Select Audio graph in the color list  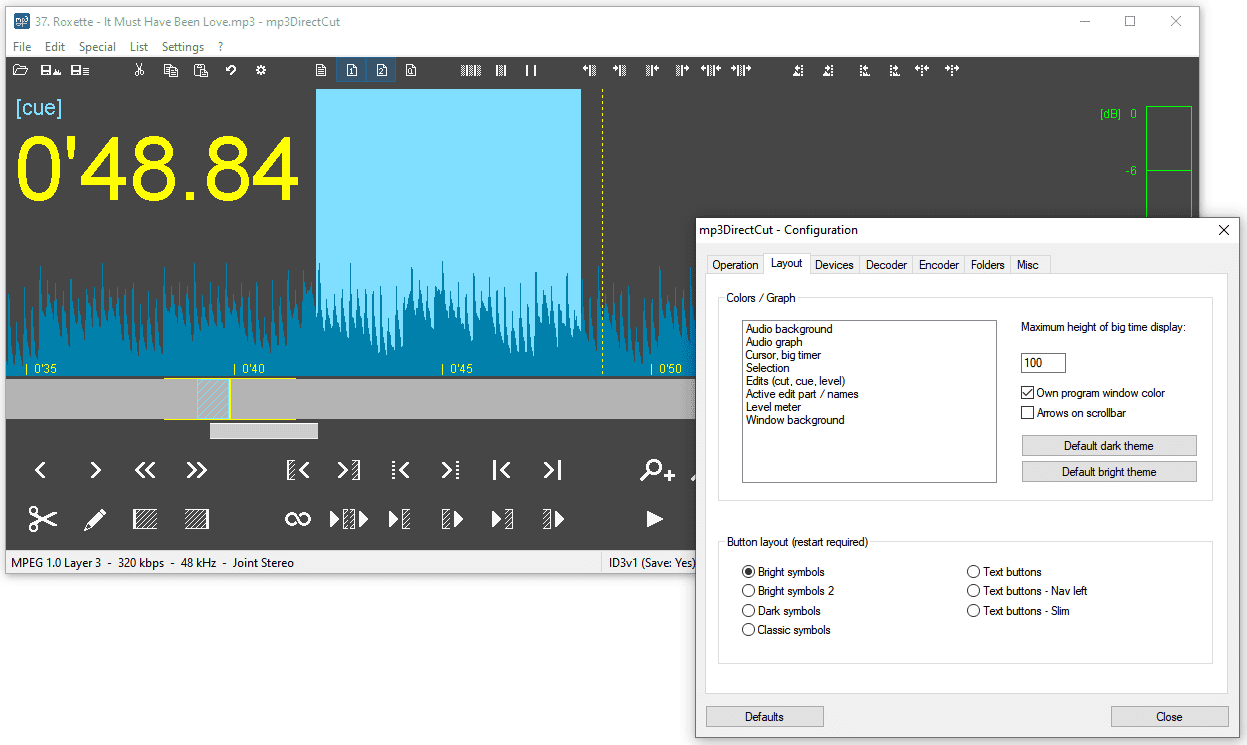point(774,342)
